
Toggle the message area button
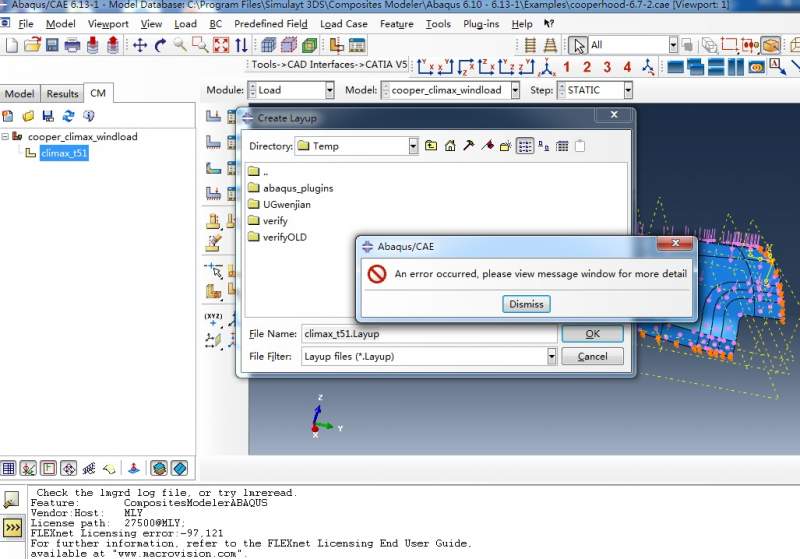click(x=11, y=500)
